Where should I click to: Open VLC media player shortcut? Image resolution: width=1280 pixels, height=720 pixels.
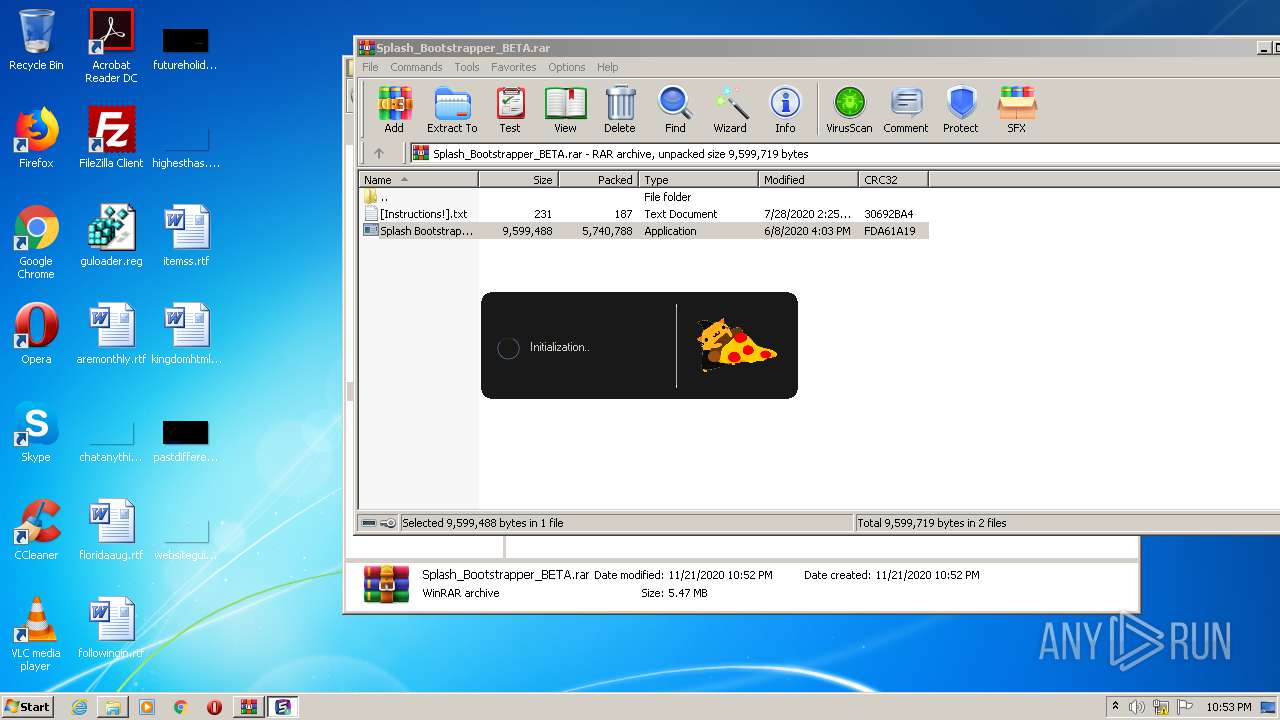[36, 634]
